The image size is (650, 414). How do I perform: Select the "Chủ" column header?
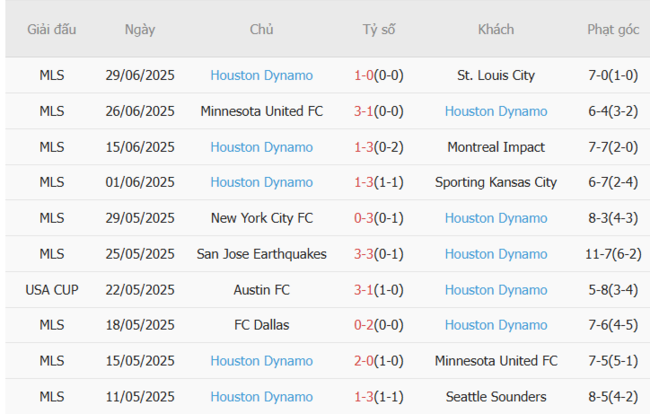[x=262, y=29]
